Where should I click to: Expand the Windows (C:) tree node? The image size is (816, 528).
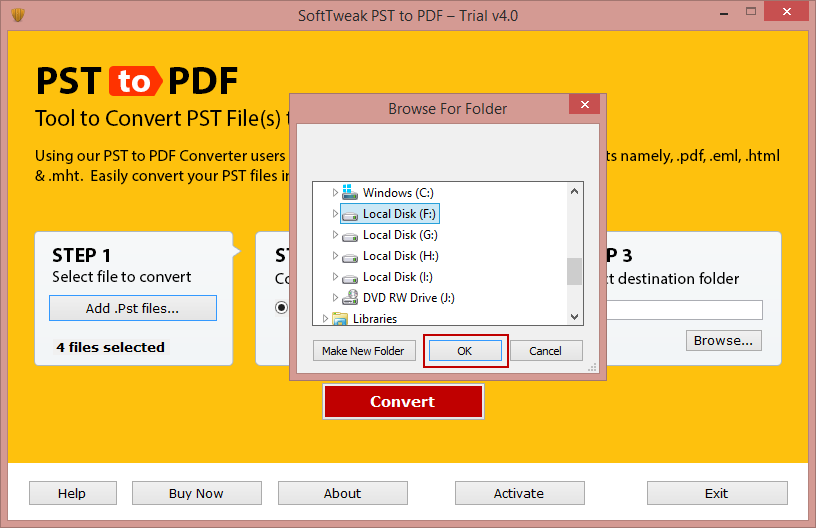point(335,192)
